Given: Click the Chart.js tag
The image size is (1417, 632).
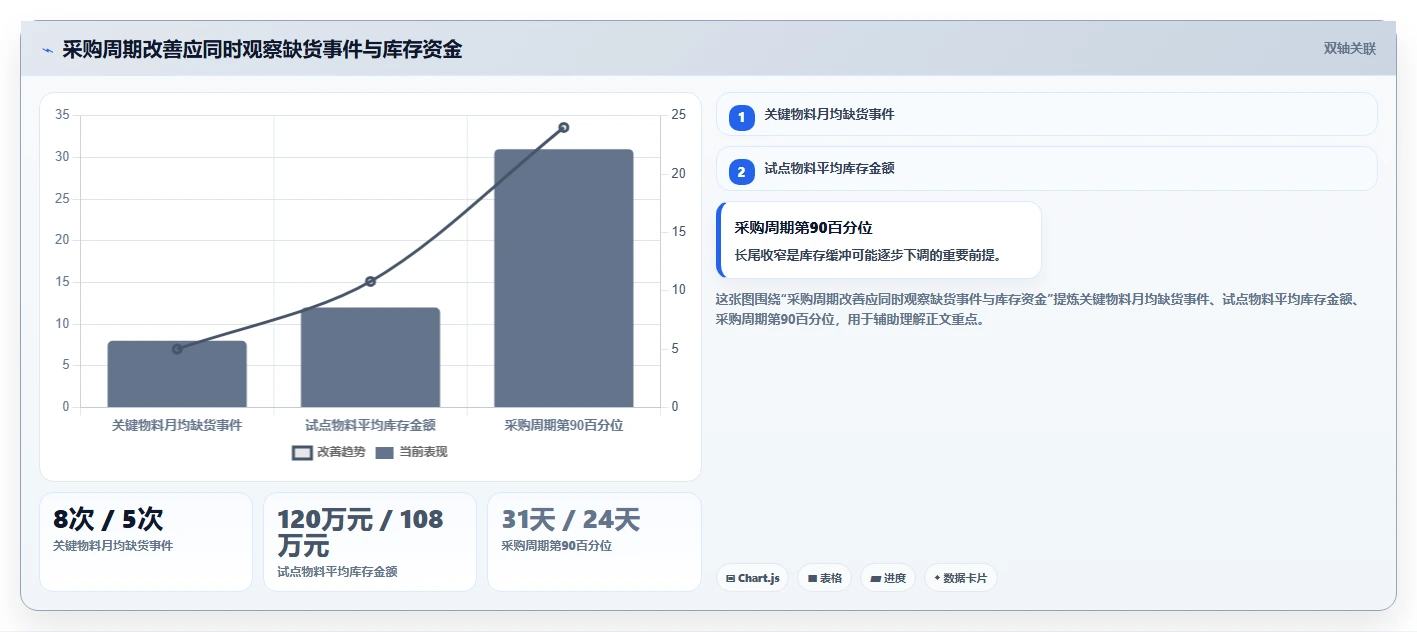Looking at the screenshot, I should 753,578.
